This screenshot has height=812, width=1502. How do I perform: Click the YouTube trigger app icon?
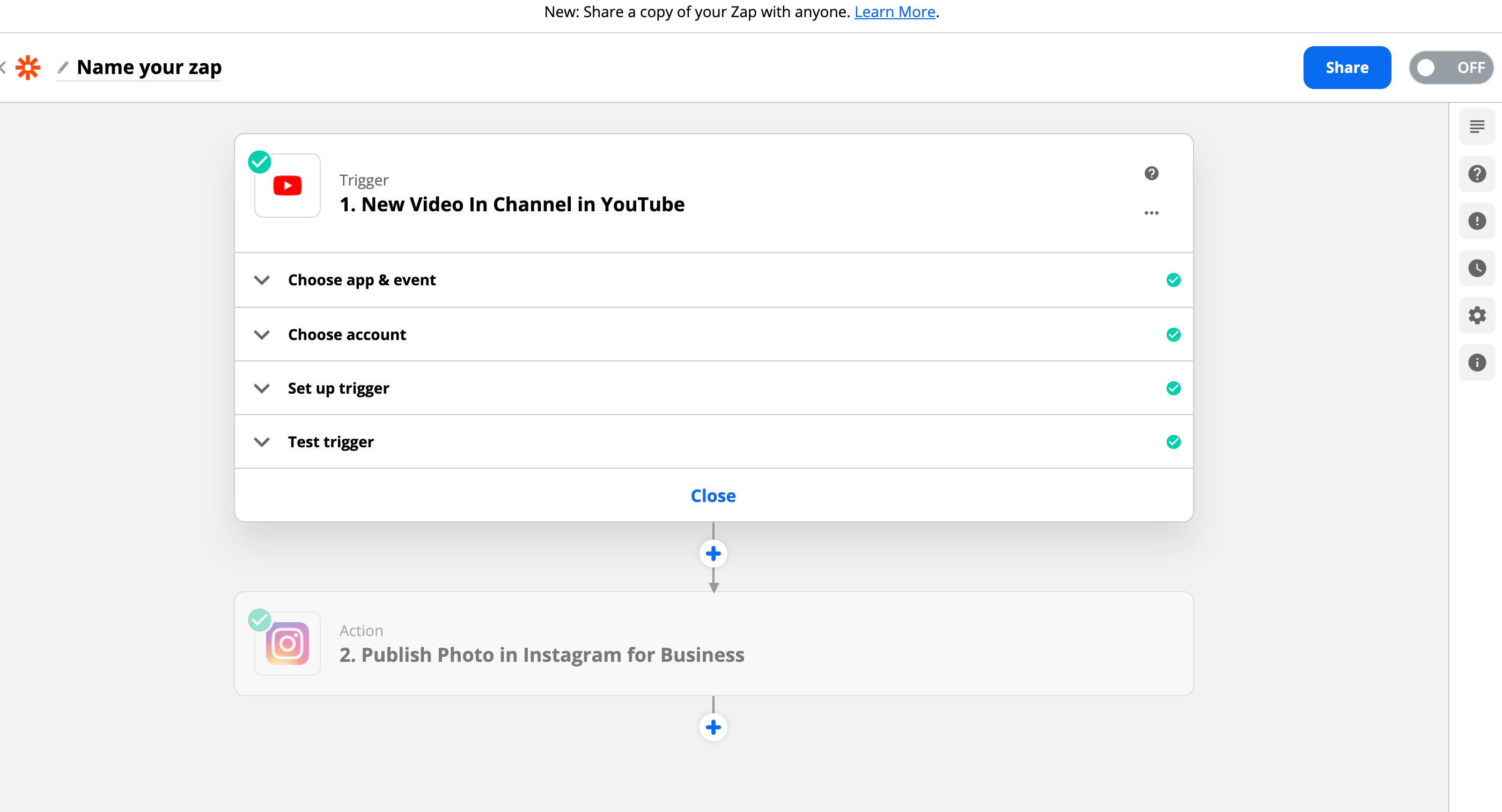[x=287, y=186]
